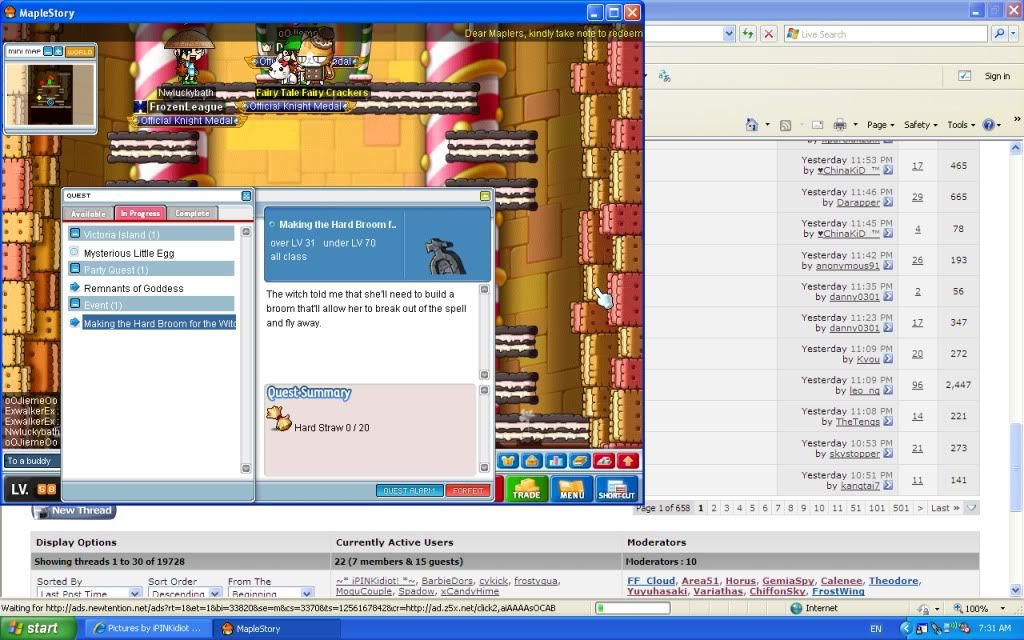This screenshot has width=1024, height=640.
Task: Click the Hard Straw item icon
Action: (x=279, y=419)
